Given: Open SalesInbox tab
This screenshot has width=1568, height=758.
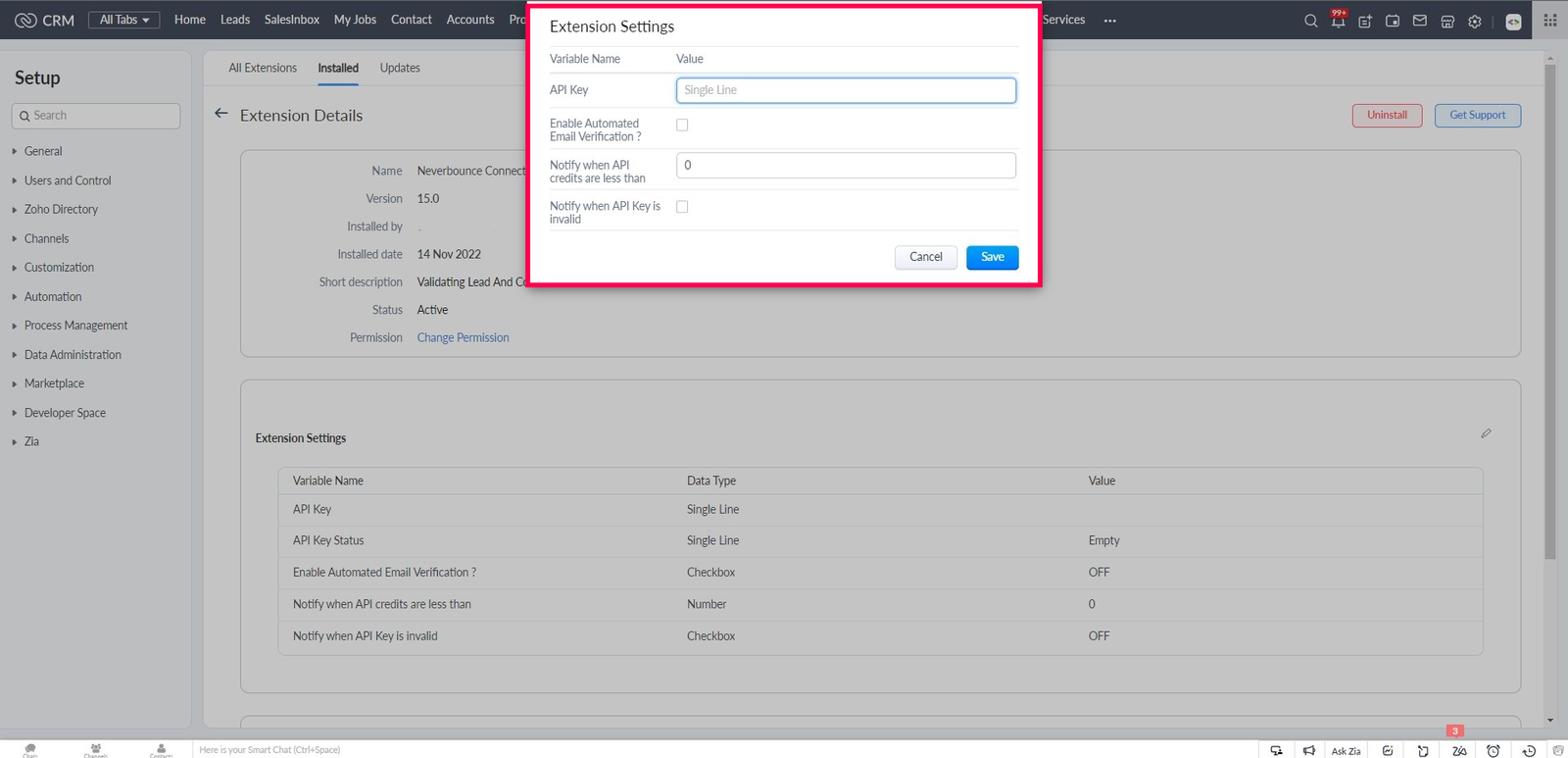Looking at the screenshot, I should pyautogui.click(x=292, y=20).
